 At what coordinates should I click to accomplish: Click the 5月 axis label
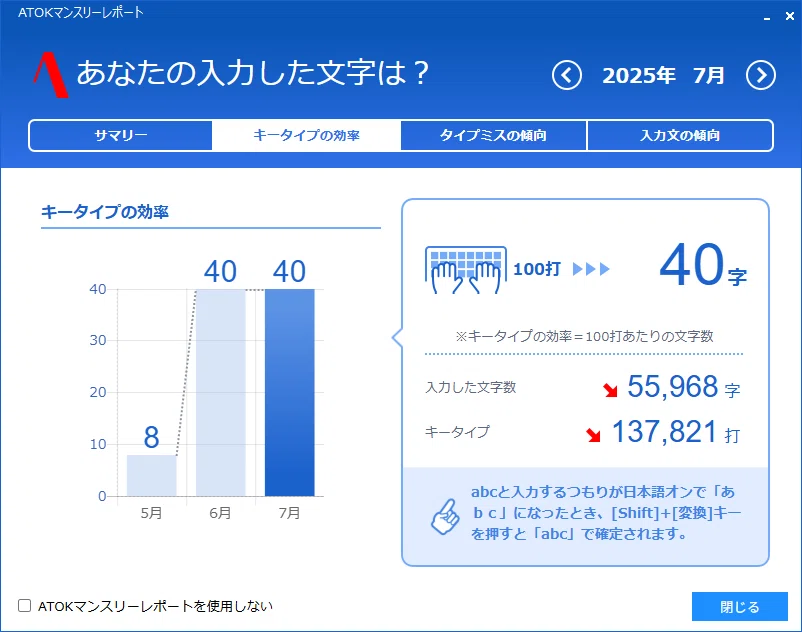tap(151, 513)
